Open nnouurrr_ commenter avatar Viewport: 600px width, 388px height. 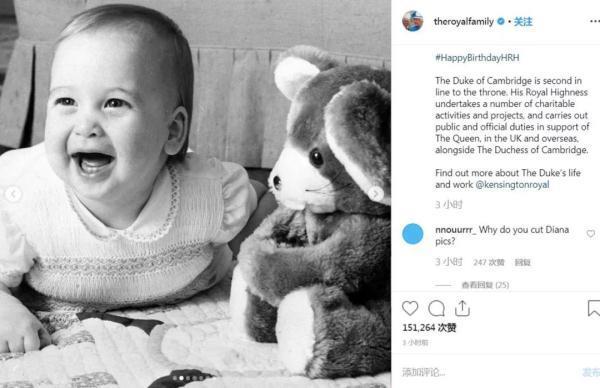click(x=413, y=234)
